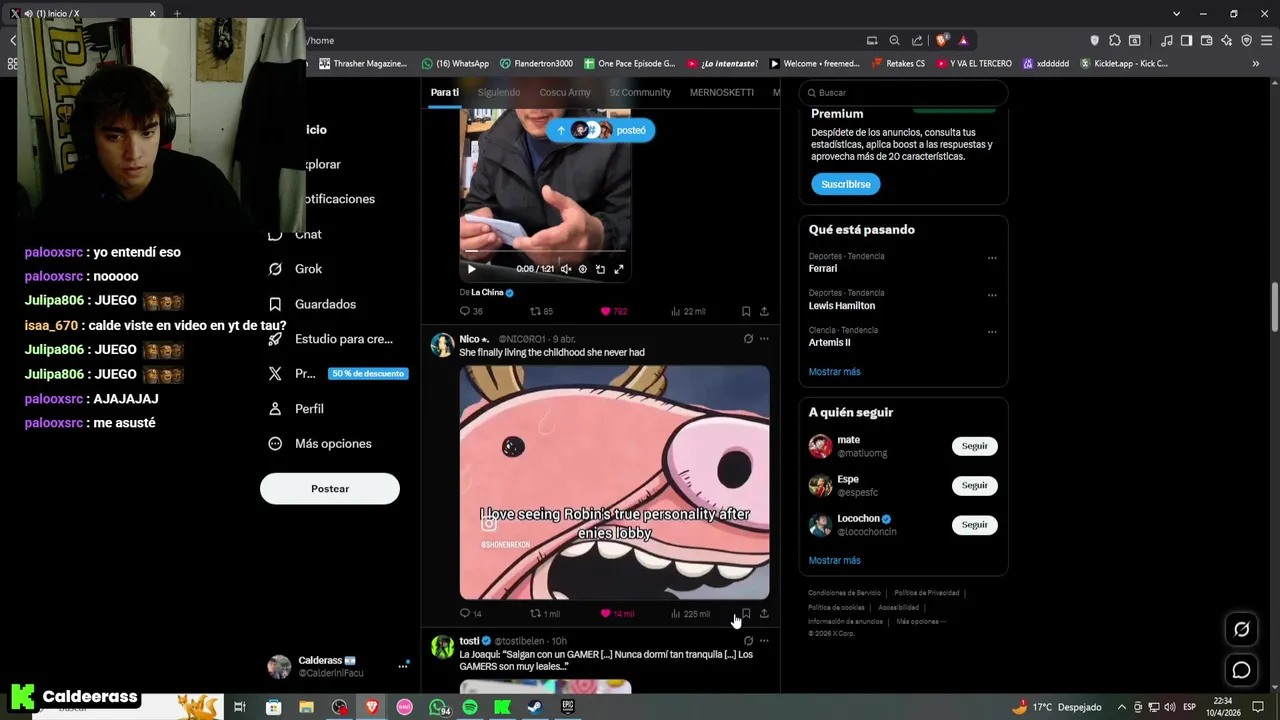Screen dimensions: 1280x720
Task: Open browser extensions puzzle icon
Action: point(1114,40)
